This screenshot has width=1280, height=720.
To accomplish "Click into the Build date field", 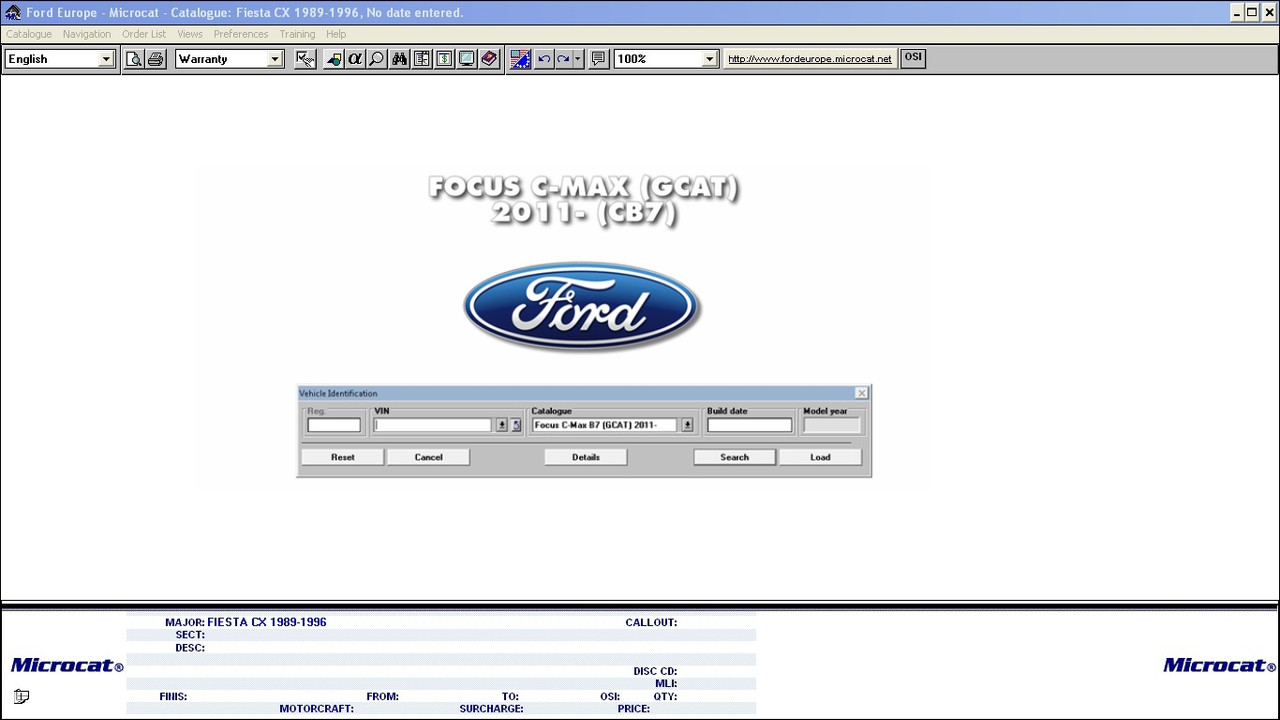I will tap(749, 425).
